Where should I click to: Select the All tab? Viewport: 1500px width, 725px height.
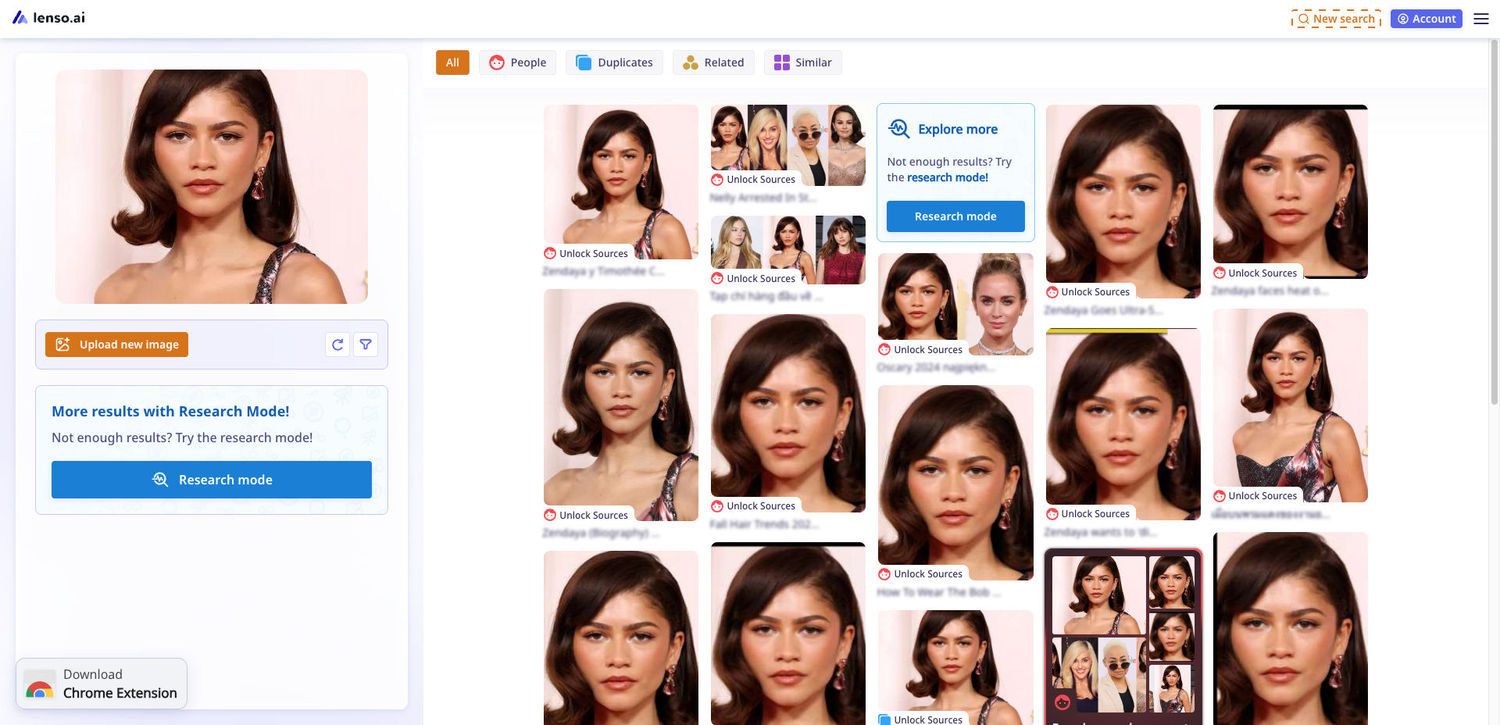click(x=452, y=62)
